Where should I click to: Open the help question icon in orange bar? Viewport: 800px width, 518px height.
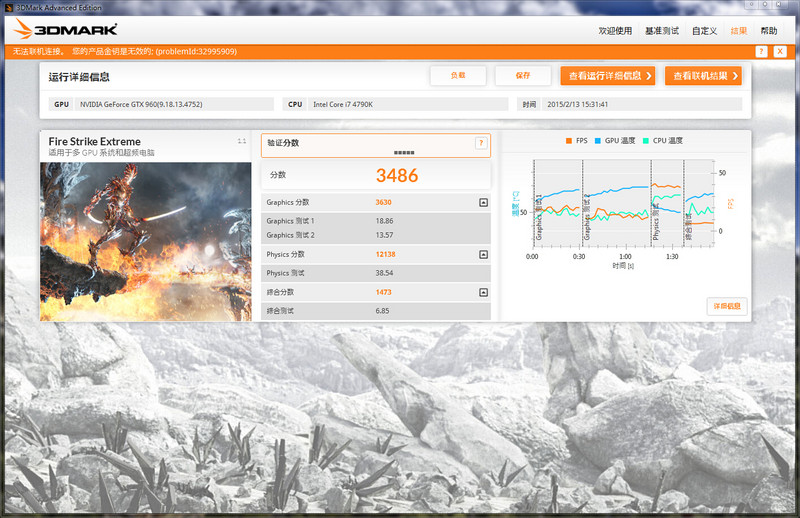pyautogui.click(x=761, y=52)
